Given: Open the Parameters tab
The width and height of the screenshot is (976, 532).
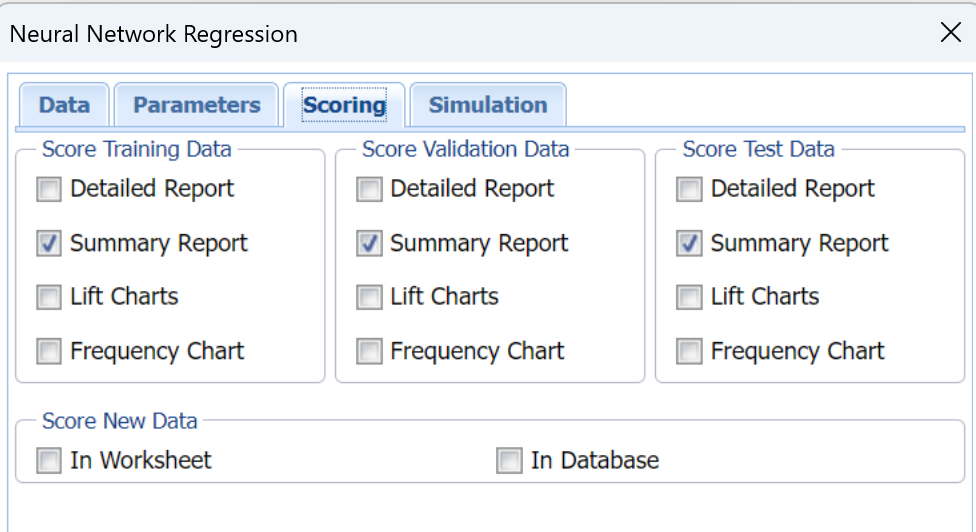Looking at the screenshot, I should coord(196,105).
